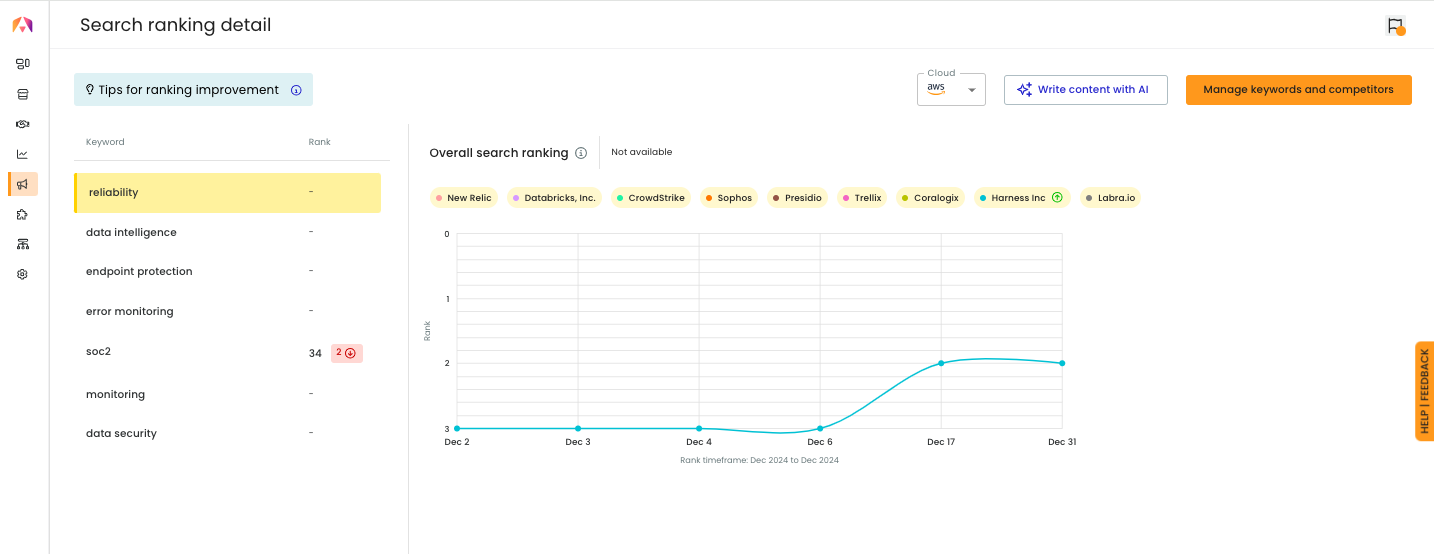Click Write content with AI button

click(1085, 90)
